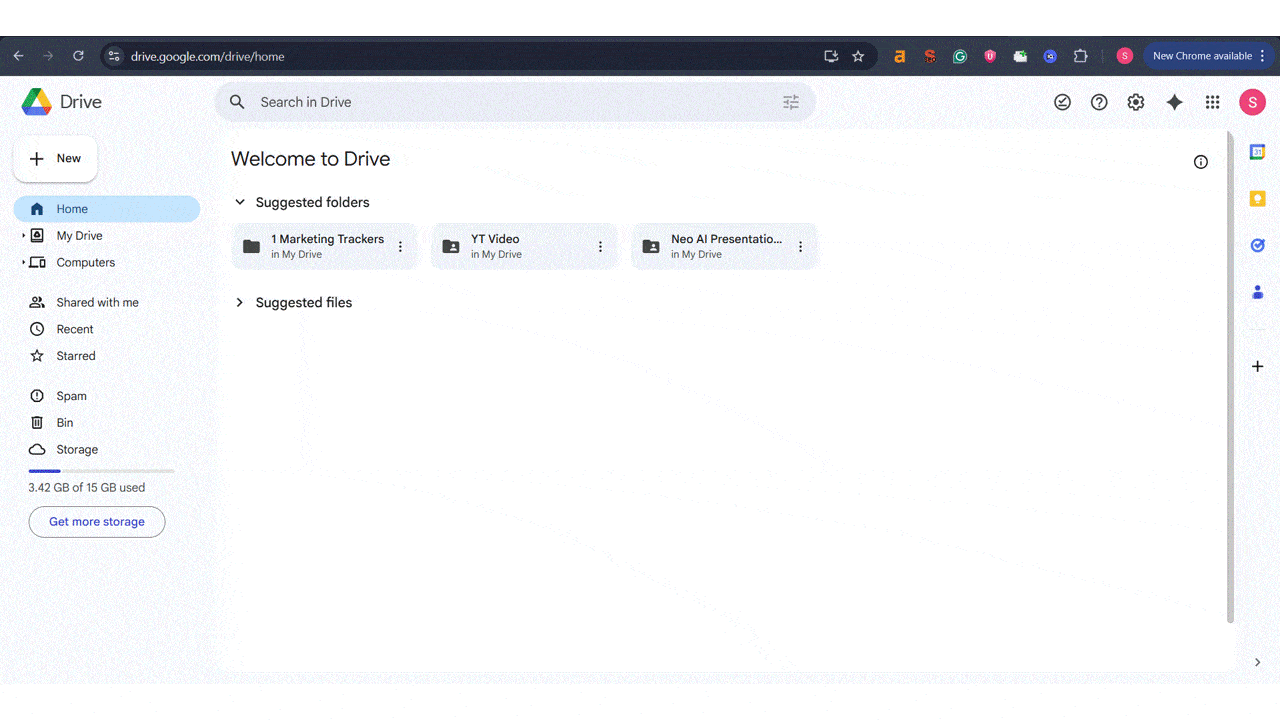Open the Google apps grid
Screen dimensions: 1280x720
(1212, 101)
